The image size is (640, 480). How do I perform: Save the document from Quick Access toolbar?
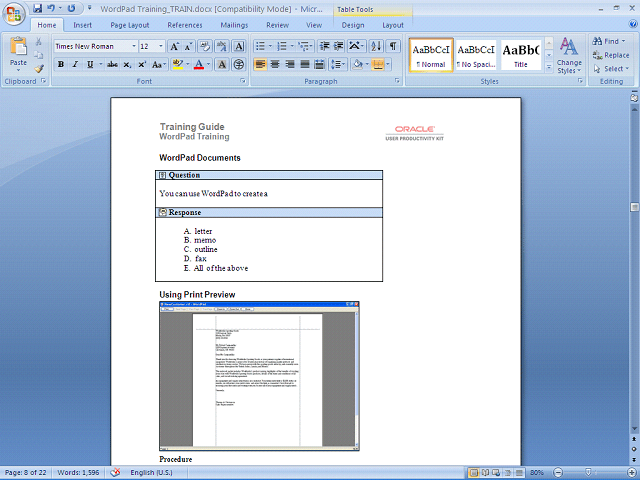(38, 8)
